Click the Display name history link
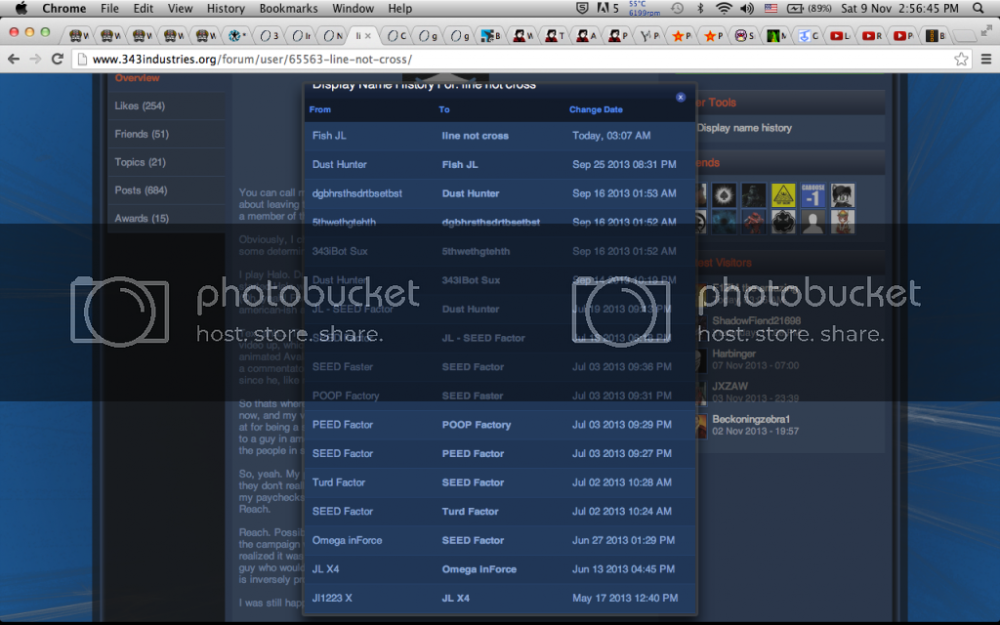Screen dimensions: 1000x625 click(744, 128)
